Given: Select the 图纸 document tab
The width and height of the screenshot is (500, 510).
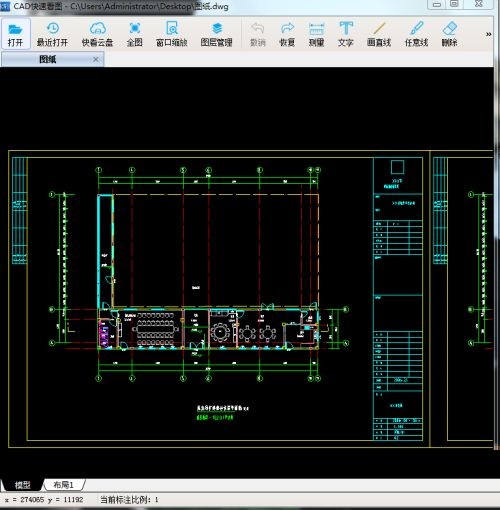Looking at the screenshot, I should (48, 59).
